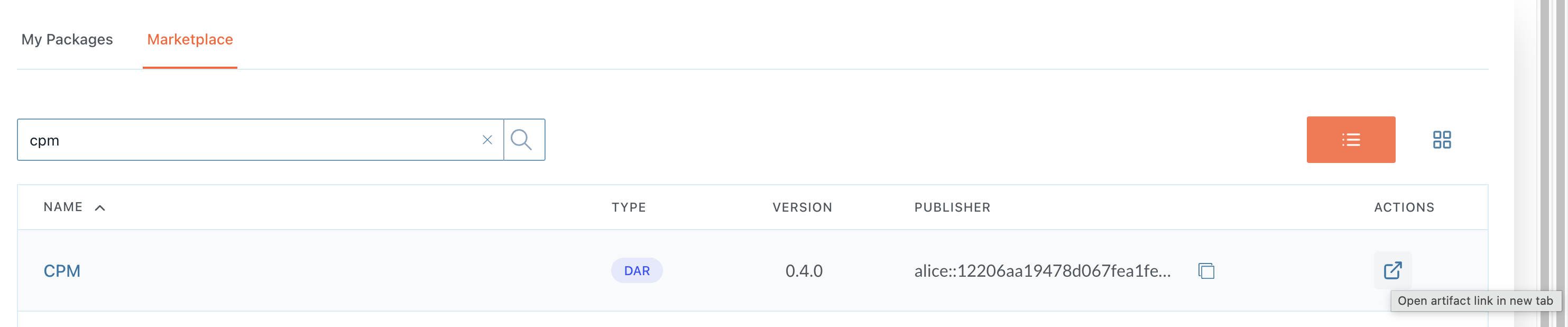The width and height of the screenshot is (1568, 327).
Task: Focus the package search field containing cpm
Action: (244, 140)
